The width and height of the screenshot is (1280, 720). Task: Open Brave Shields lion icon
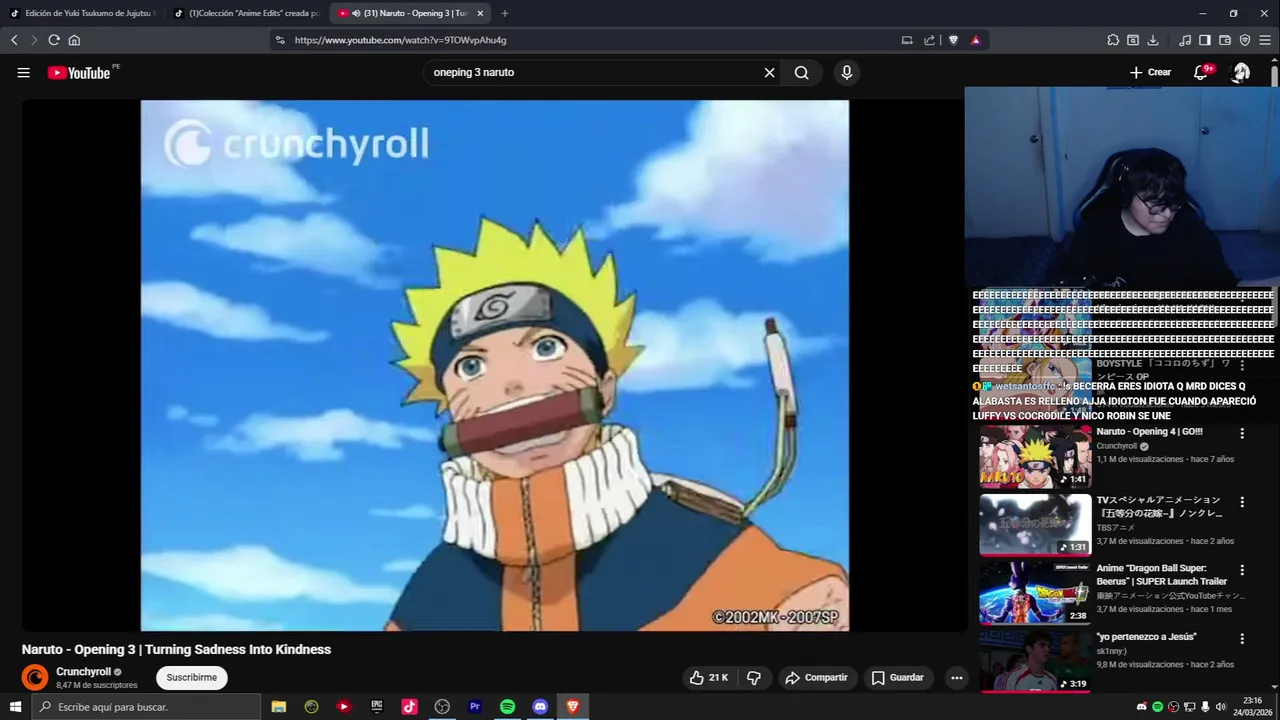[x=953, y=40]
